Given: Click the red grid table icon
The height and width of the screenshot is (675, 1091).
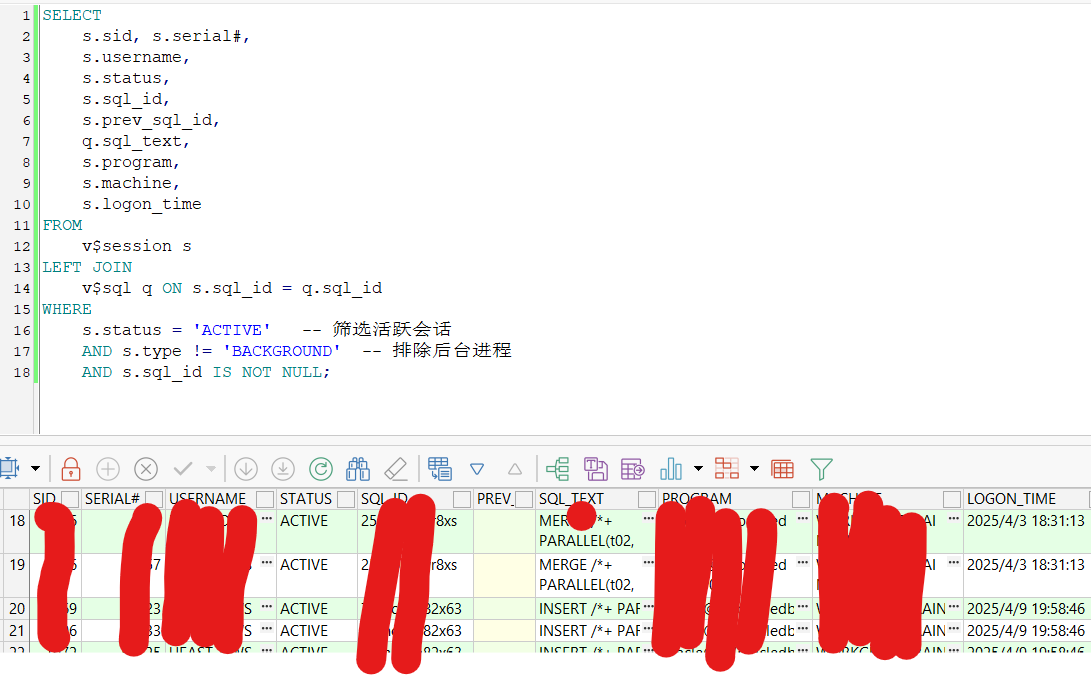Looking at the screenshot, I should 783,468.
